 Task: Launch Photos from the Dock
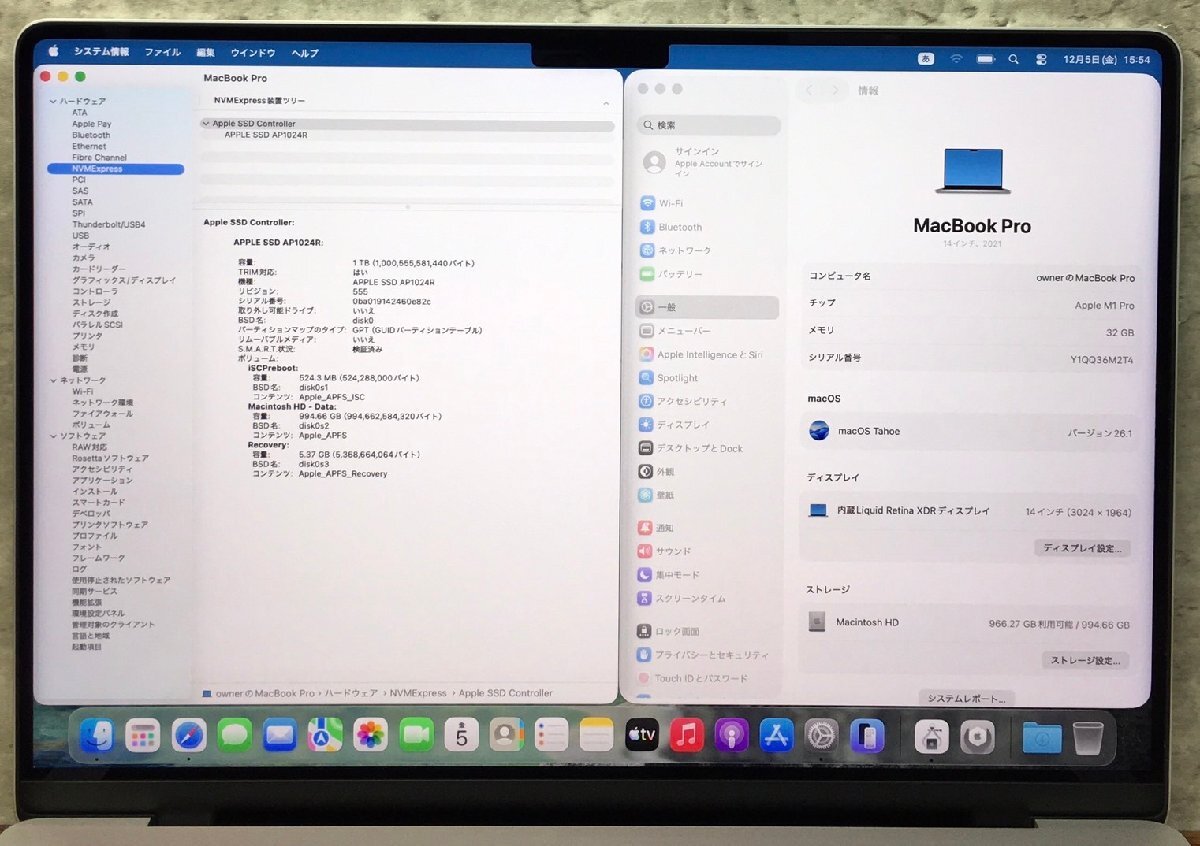(371, 736)
